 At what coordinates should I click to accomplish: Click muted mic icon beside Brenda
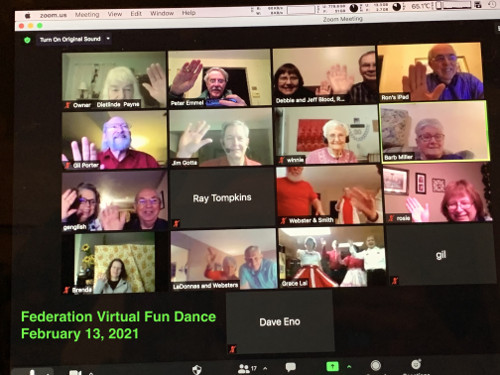67,290
